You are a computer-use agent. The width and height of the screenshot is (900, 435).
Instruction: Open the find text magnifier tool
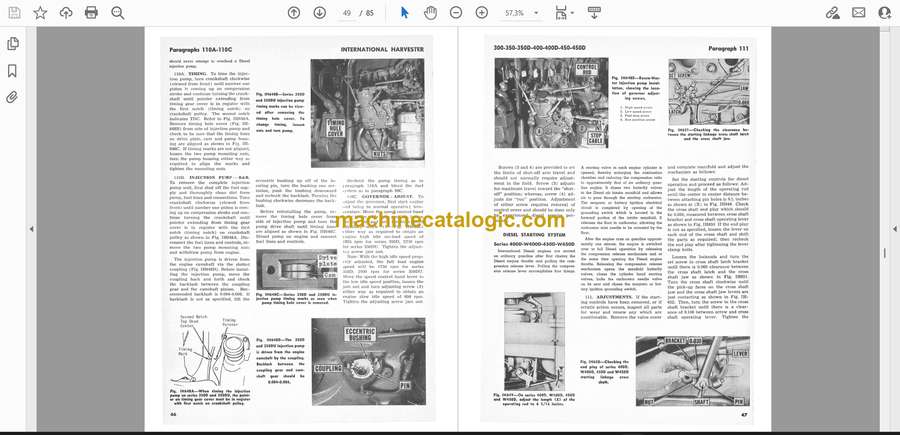coord(118,13)
